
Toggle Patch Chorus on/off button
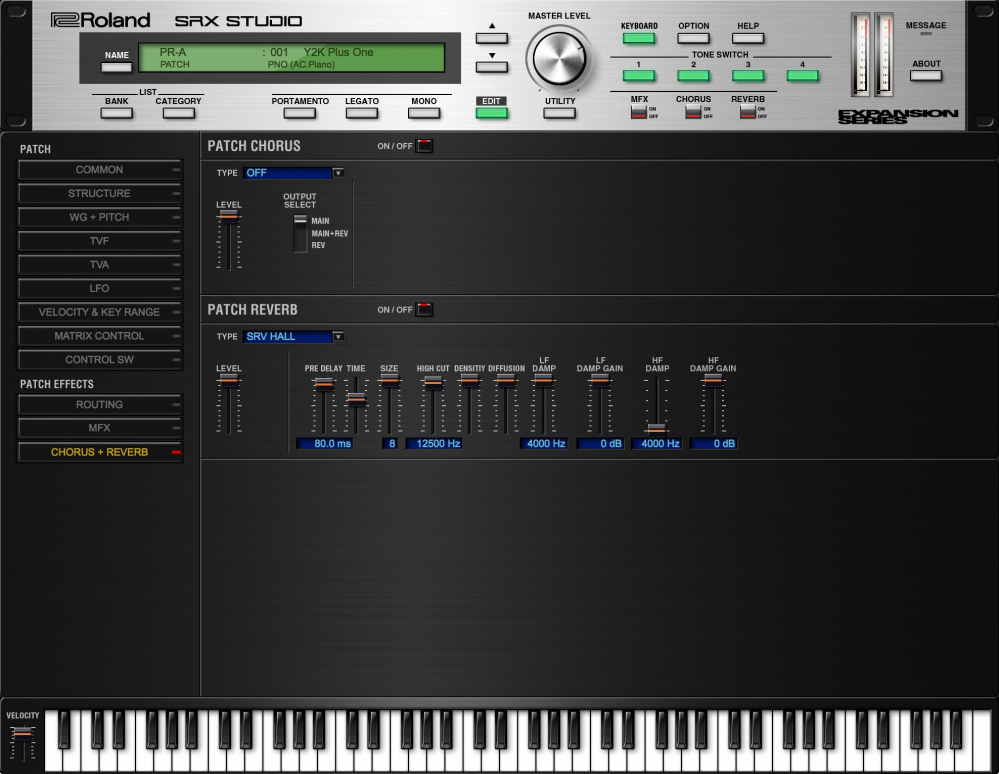point(425,147)
